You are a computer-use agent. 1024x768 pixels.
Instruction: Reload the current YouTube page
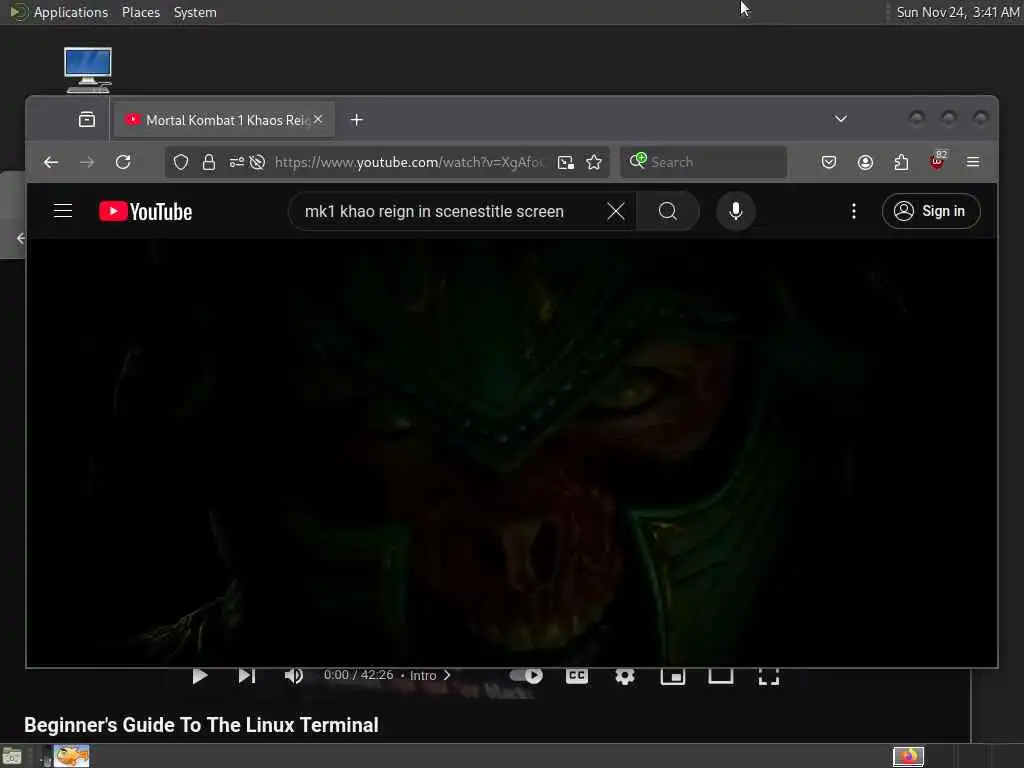point(123,162)
